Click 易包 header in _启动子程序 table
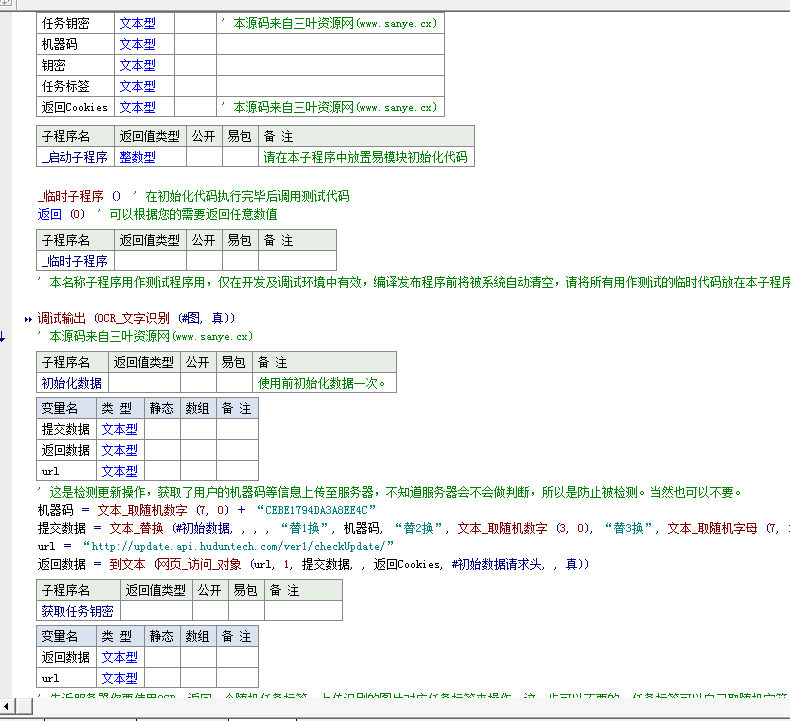 [x=240, y=136]
